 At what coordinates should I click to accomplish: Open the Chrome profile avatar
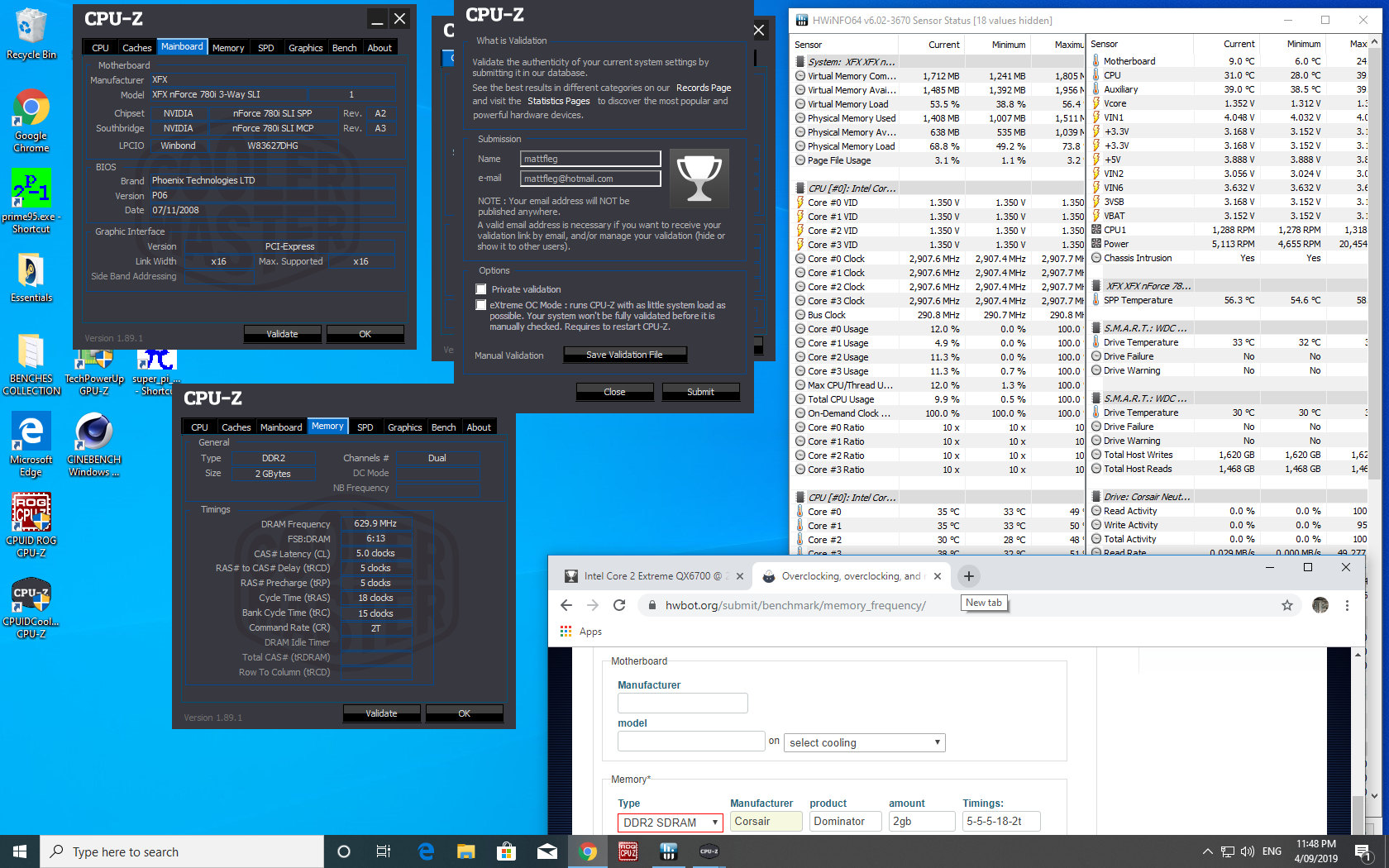[1320, 605]
